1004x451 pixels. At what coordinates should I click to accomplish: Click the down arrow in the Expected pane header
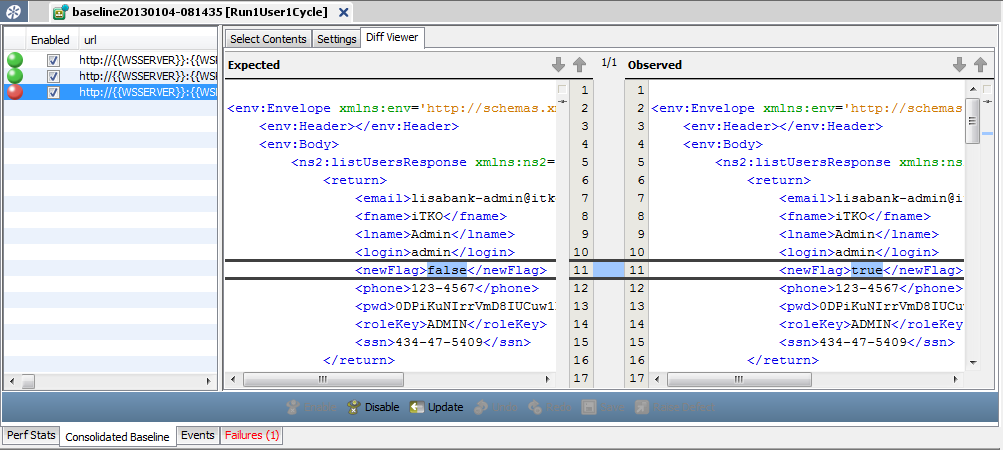[558, 65]
